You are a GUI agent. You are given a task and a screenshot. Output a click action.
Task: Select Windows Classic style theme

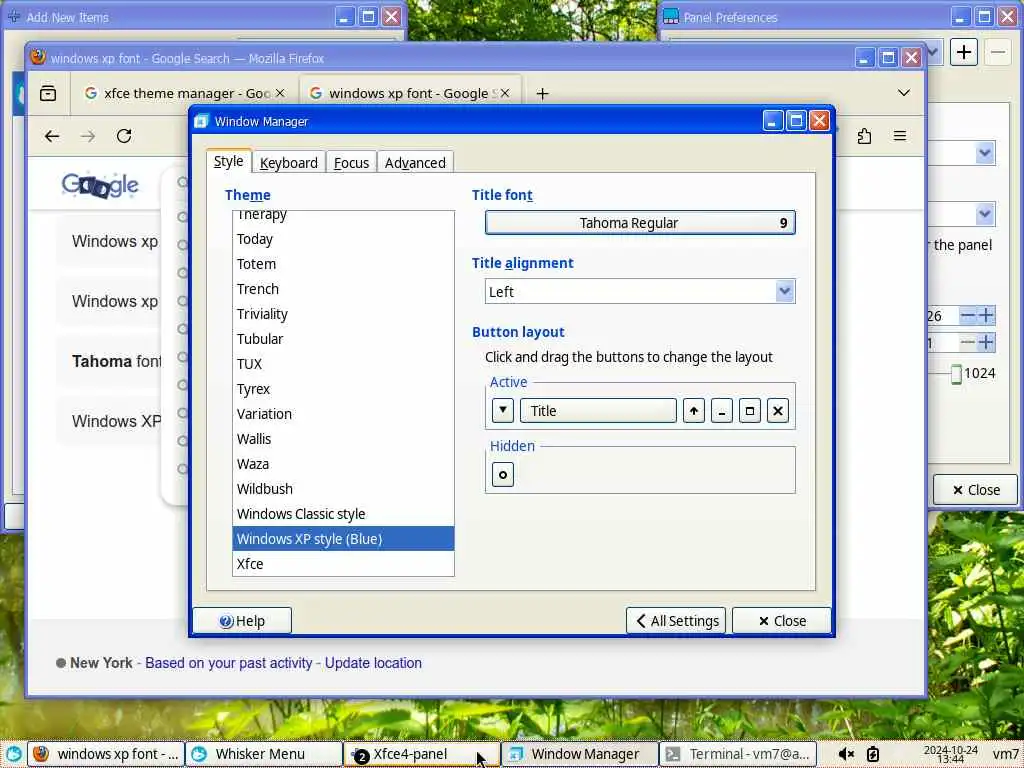(x=343, y=514)
